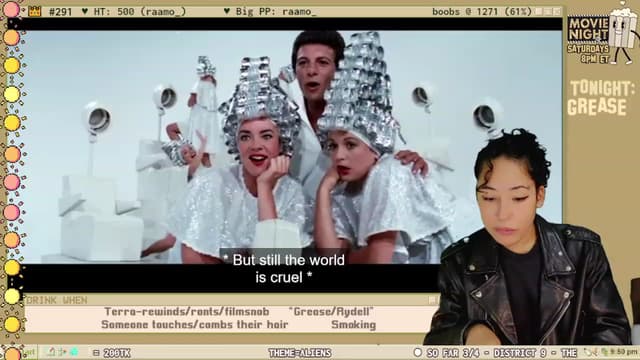Click the 'Saturdays 8PM ET' schedule text

click(x=588, y=54)
